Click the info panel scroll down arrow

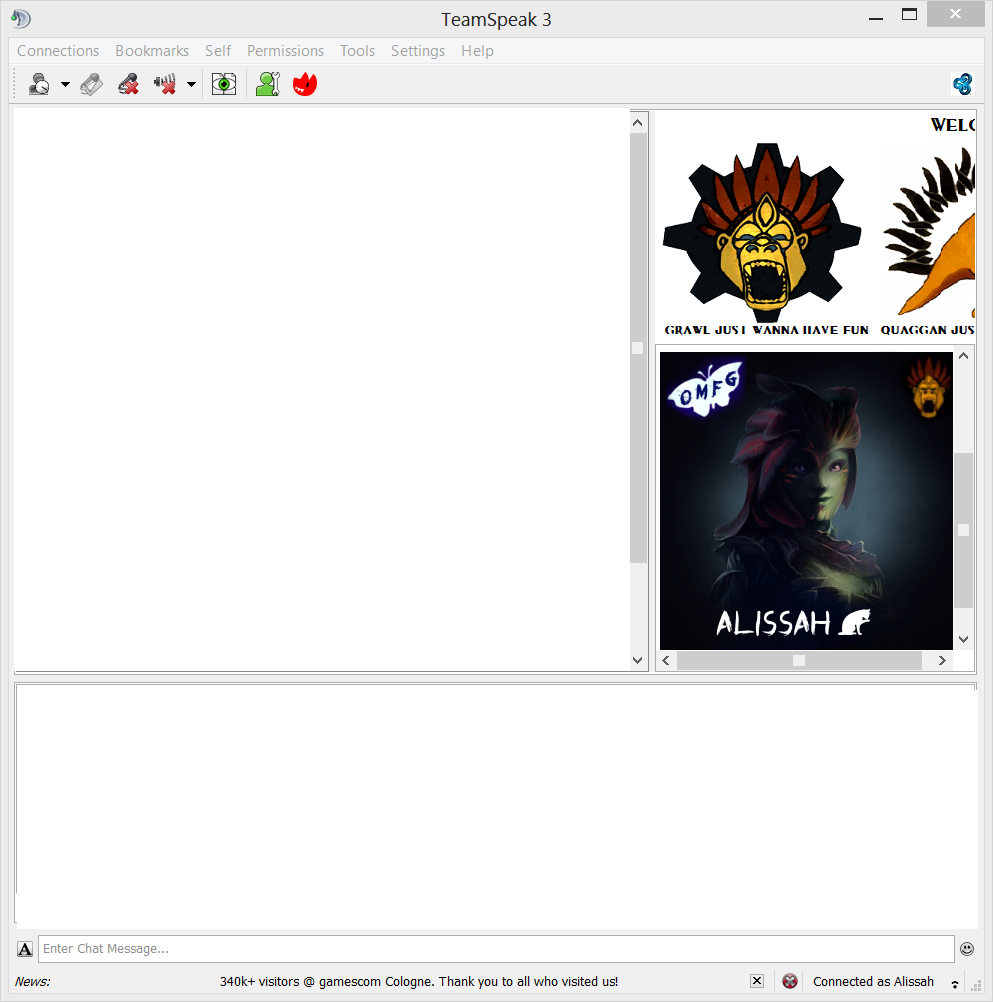point(964,639)
